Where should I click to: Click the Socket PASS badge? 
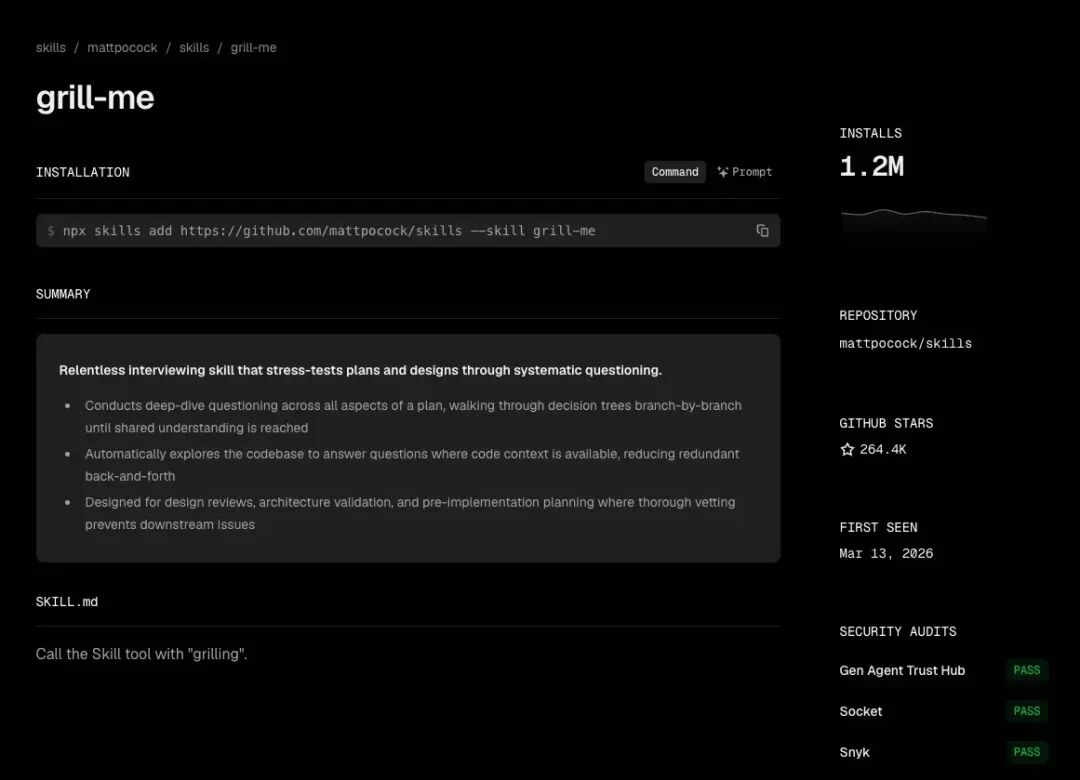coord(1027,710)
